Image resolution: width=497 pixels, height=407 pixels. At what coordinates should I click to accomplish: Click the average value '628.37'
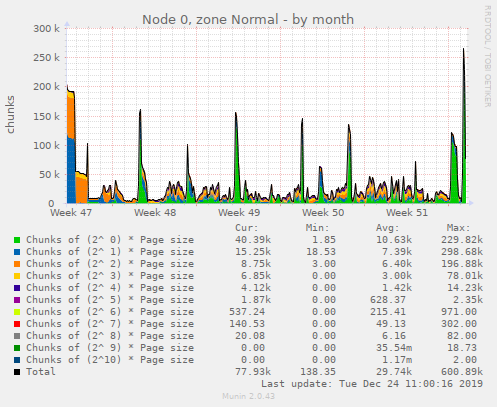388,300
